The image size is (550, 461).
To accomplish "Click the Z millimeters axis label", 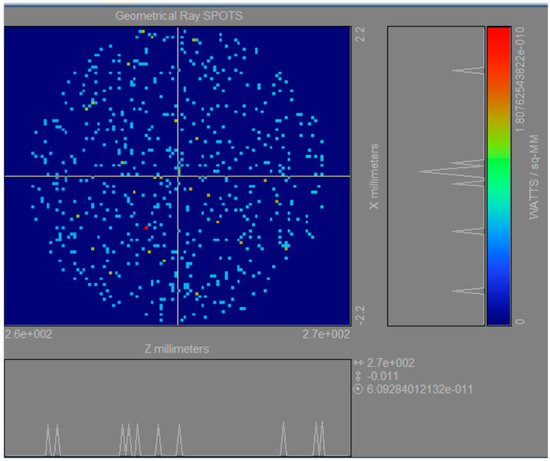I will click(x=177, y=349).
